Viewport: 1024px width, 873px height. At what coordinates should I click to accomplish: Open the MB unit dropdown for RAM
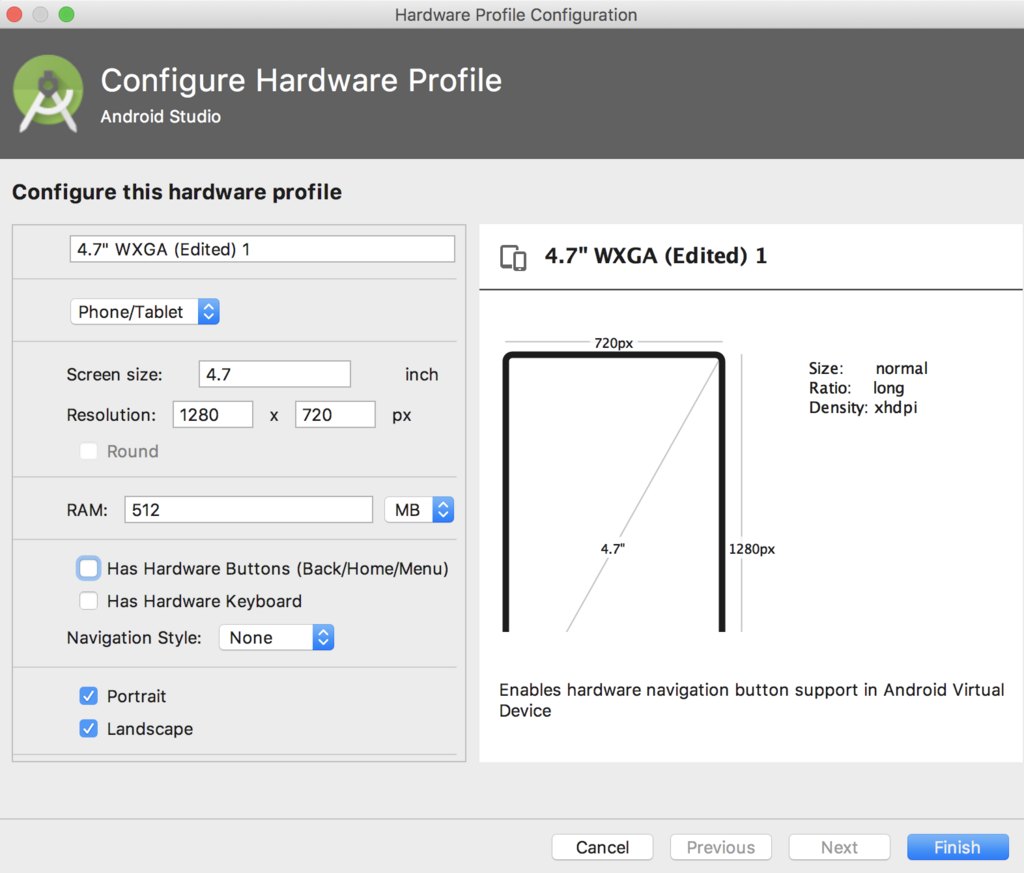click(419, 510)
